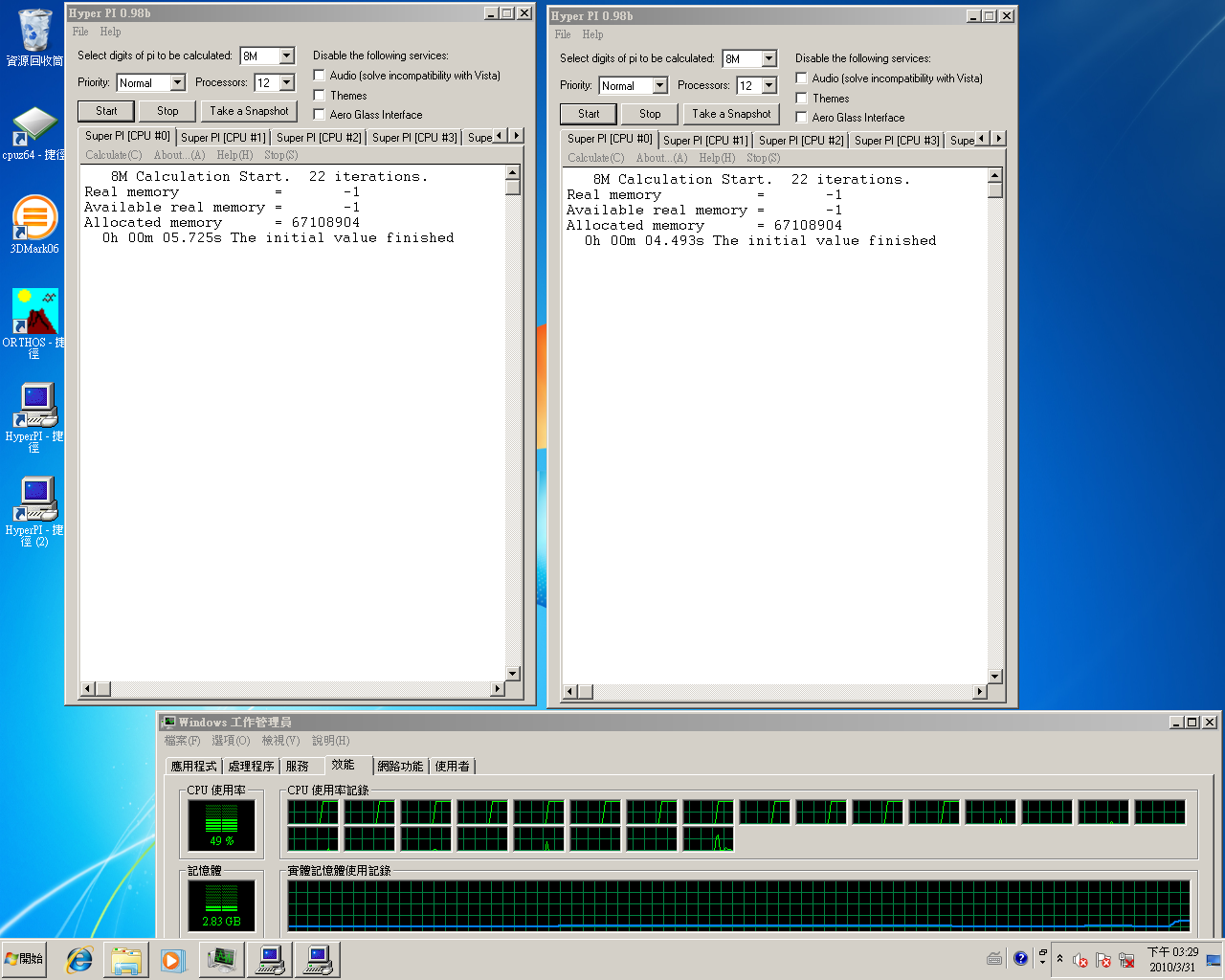This screenshot has width=1225, height=980.
Task: Click scroll down arrow in right Hyper PI log
Action: [995, 677]
